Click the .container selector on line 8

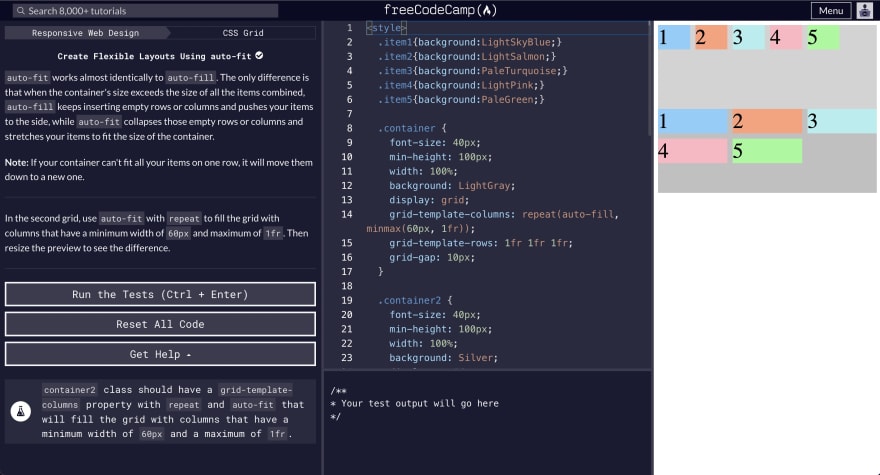(406, 129)
